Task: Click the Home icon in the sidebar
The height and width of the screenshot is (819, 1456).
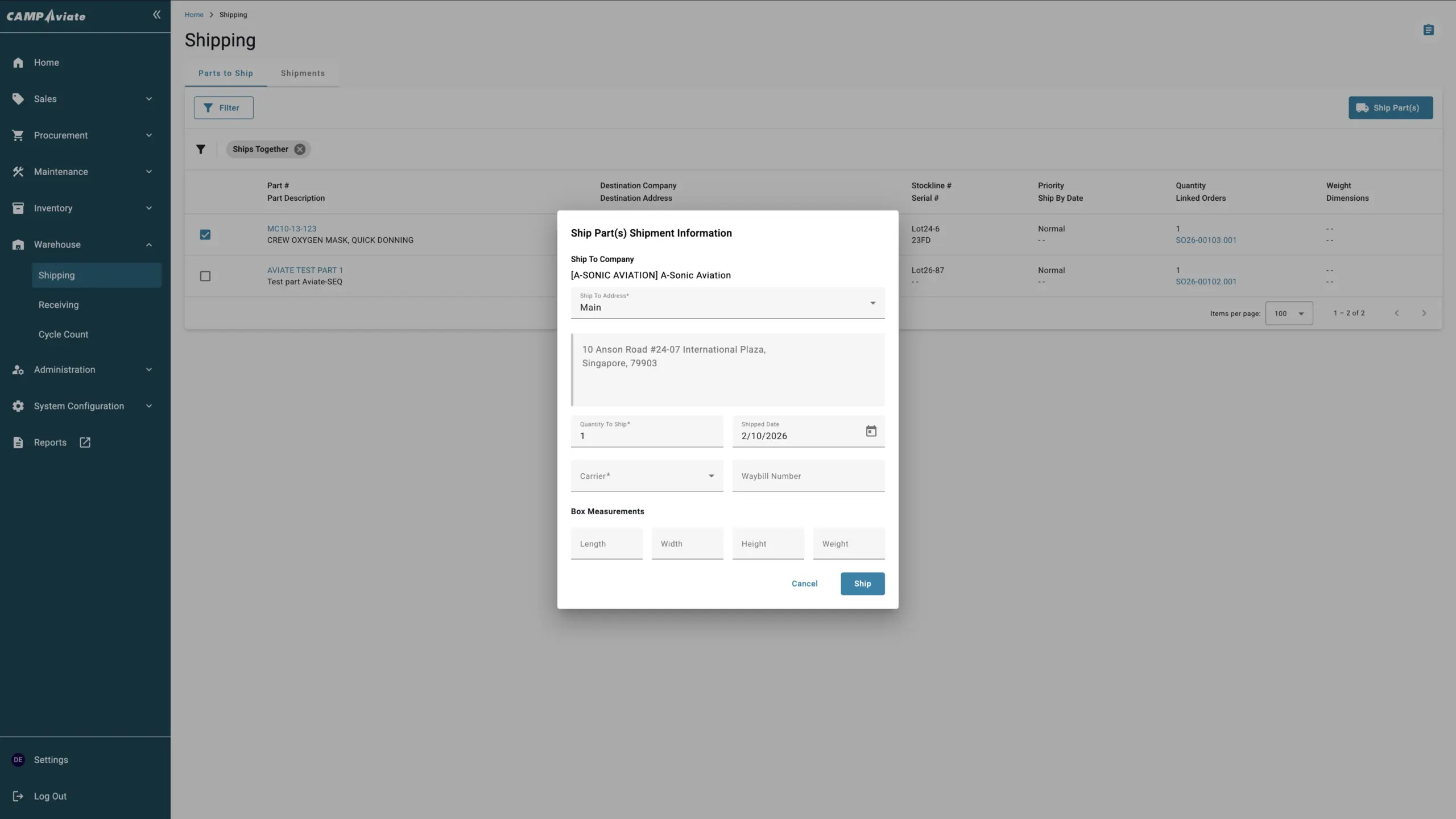Action: (18, 63)
